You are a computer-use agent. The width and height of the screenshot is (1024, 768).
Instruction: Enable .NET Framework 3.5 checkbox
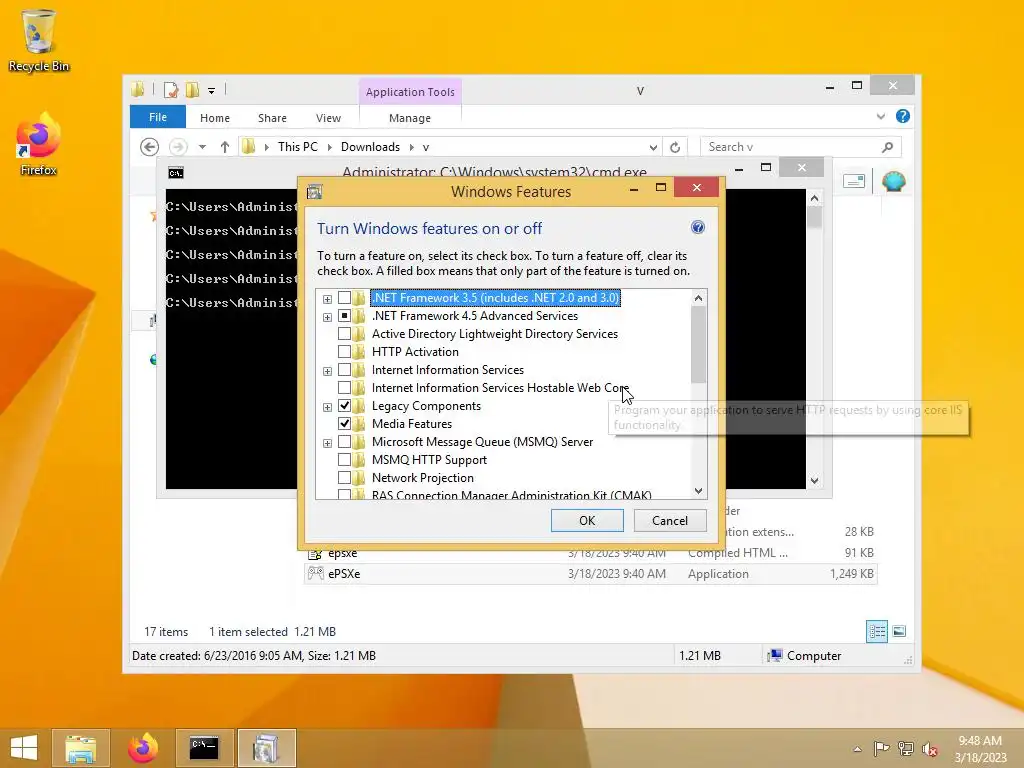pos(344,298)
